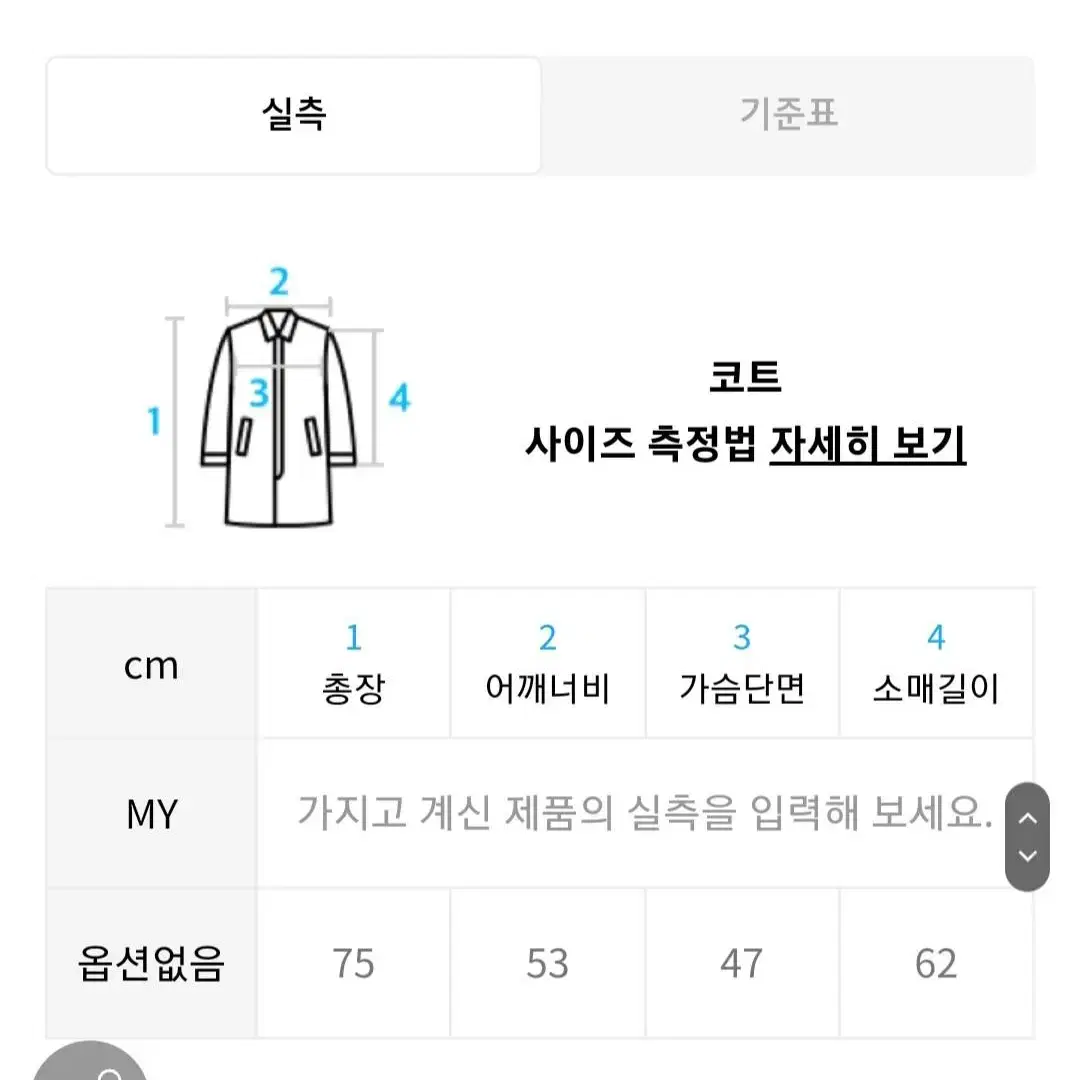Select the 소매길이 column header
1080x1080 pixels.
coord(936,663)
